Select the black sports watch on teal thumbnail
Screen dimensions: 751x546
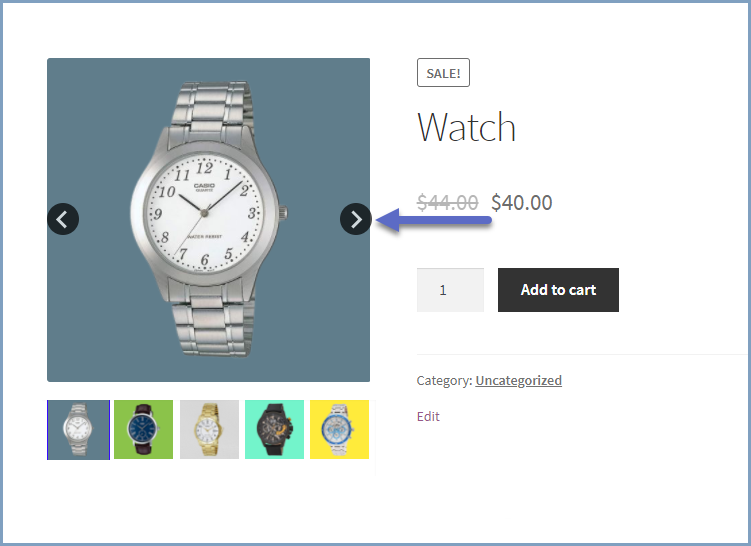[274, 430]
